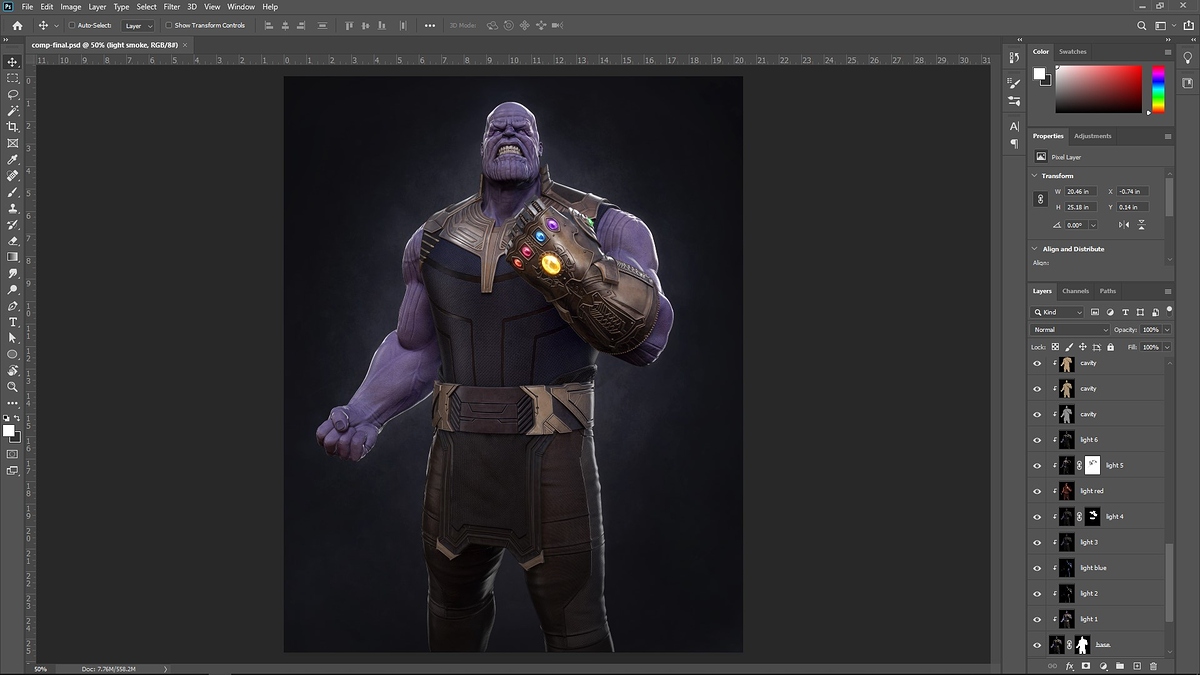
Task: Switch to the Channels tab
Action: pos(1076,291)
